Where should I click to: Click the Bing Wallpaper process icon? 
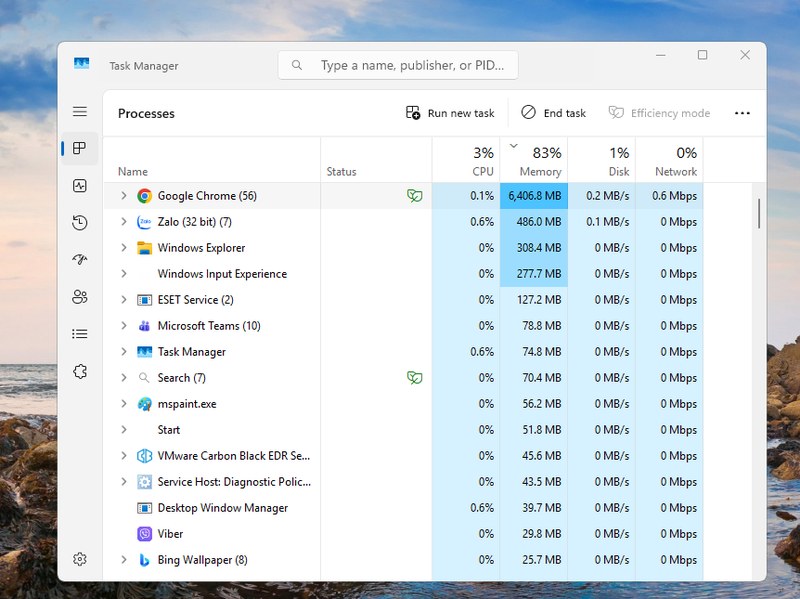pyautogui.click(x=144, y=560)
